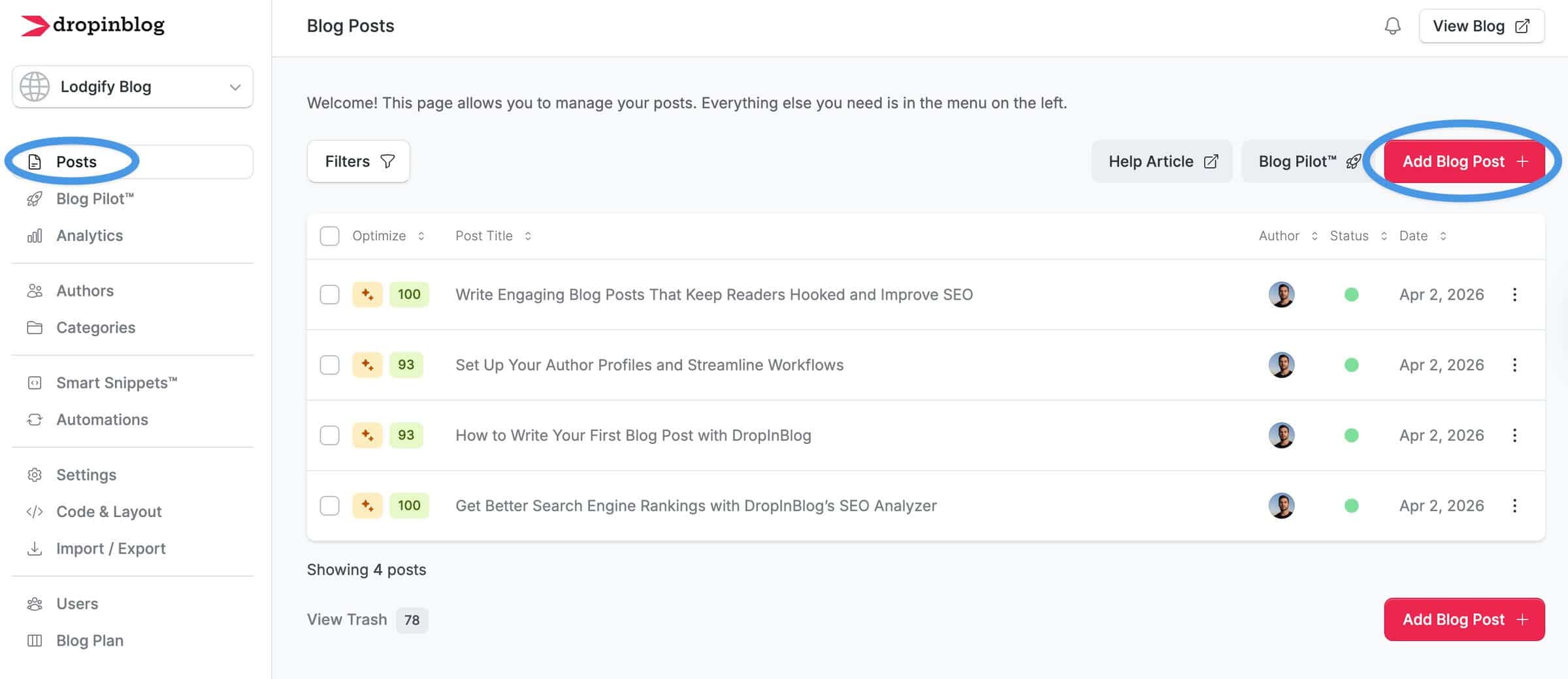Click the Help Article button

click(1162, 161)
